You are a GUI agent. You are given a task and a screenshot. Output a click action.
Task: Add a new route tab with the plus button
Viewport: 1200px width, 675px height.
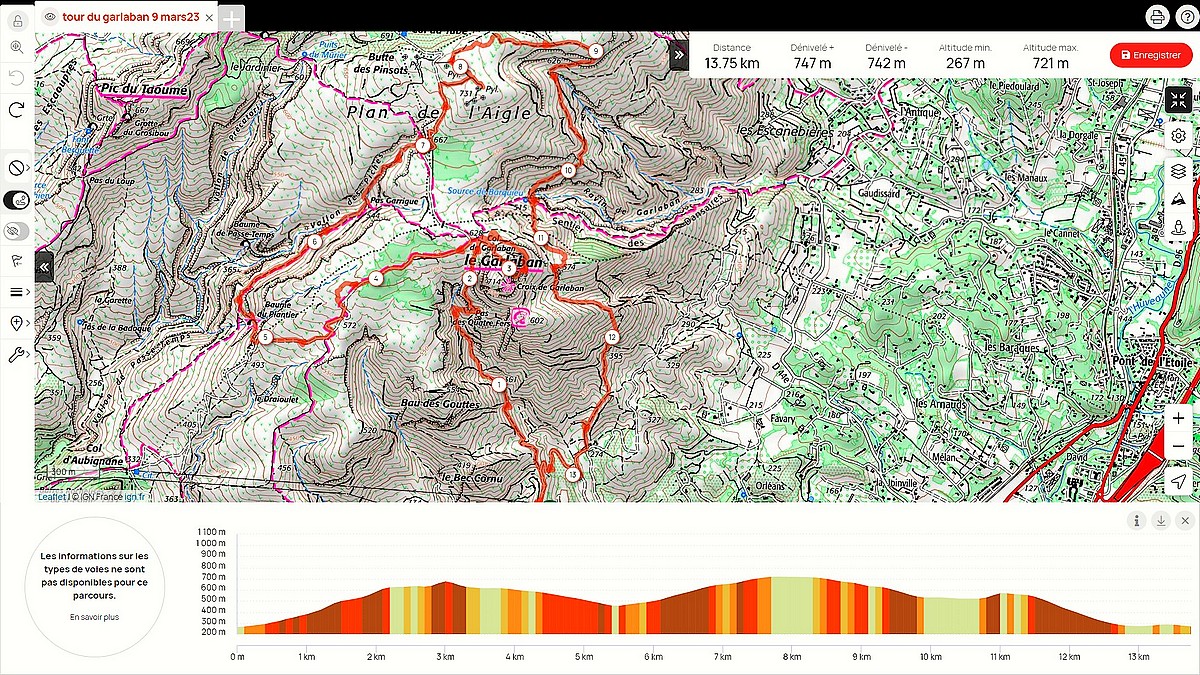[x=231, y=17]
